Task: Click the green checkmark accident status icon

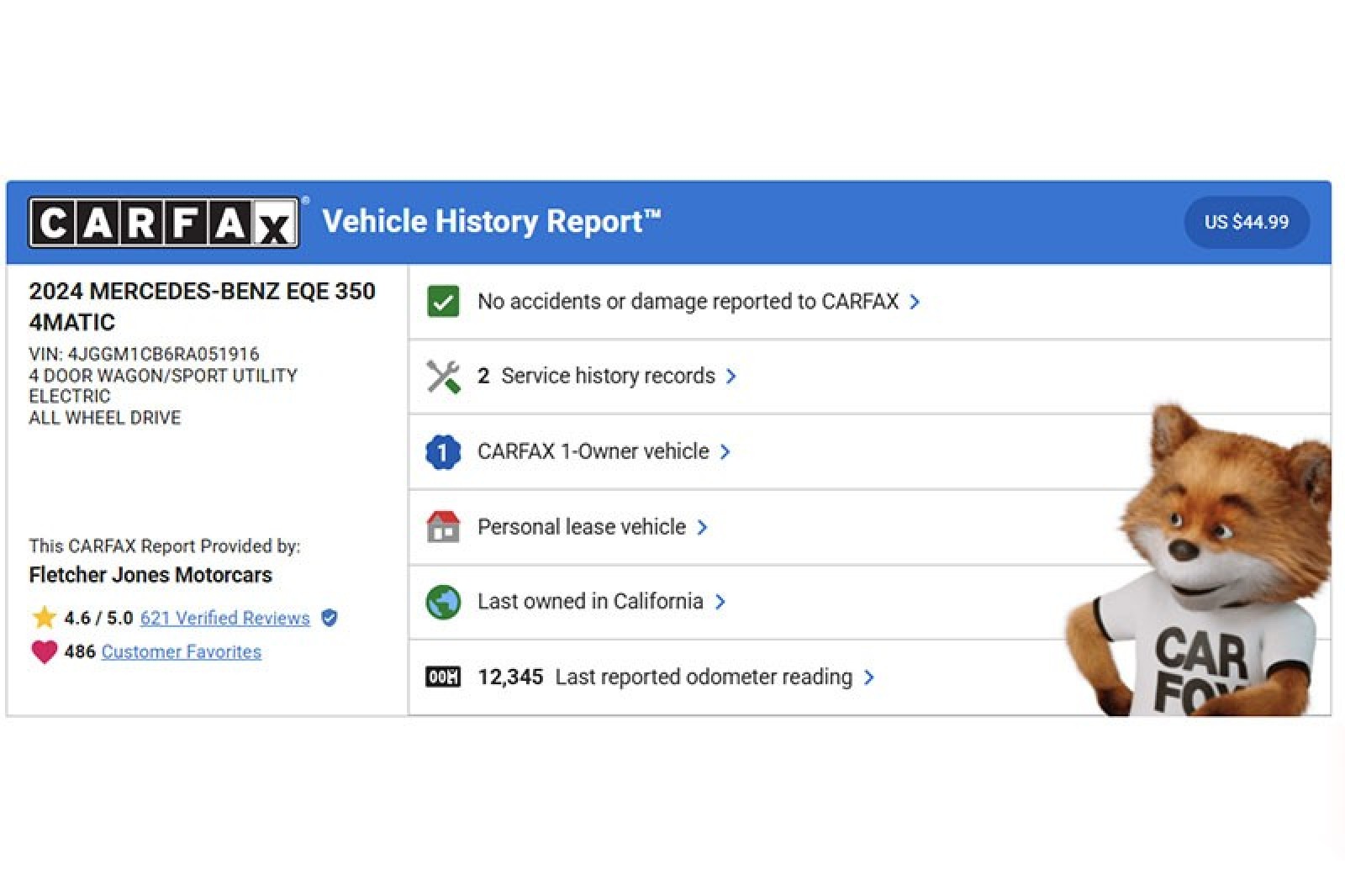Action: tap(443, 301)
